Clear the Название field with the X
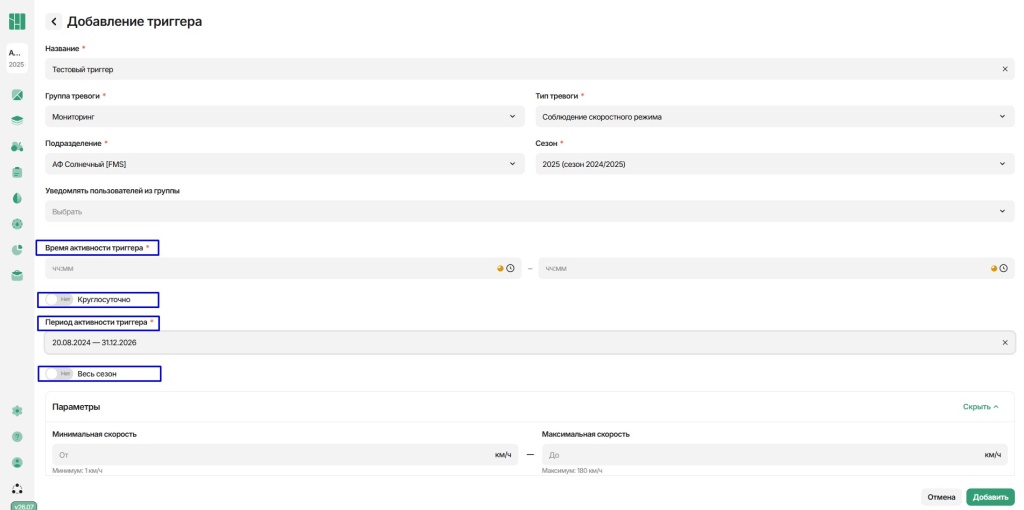This screenshot has height=510, width=1024. (x=1005, y=69)
